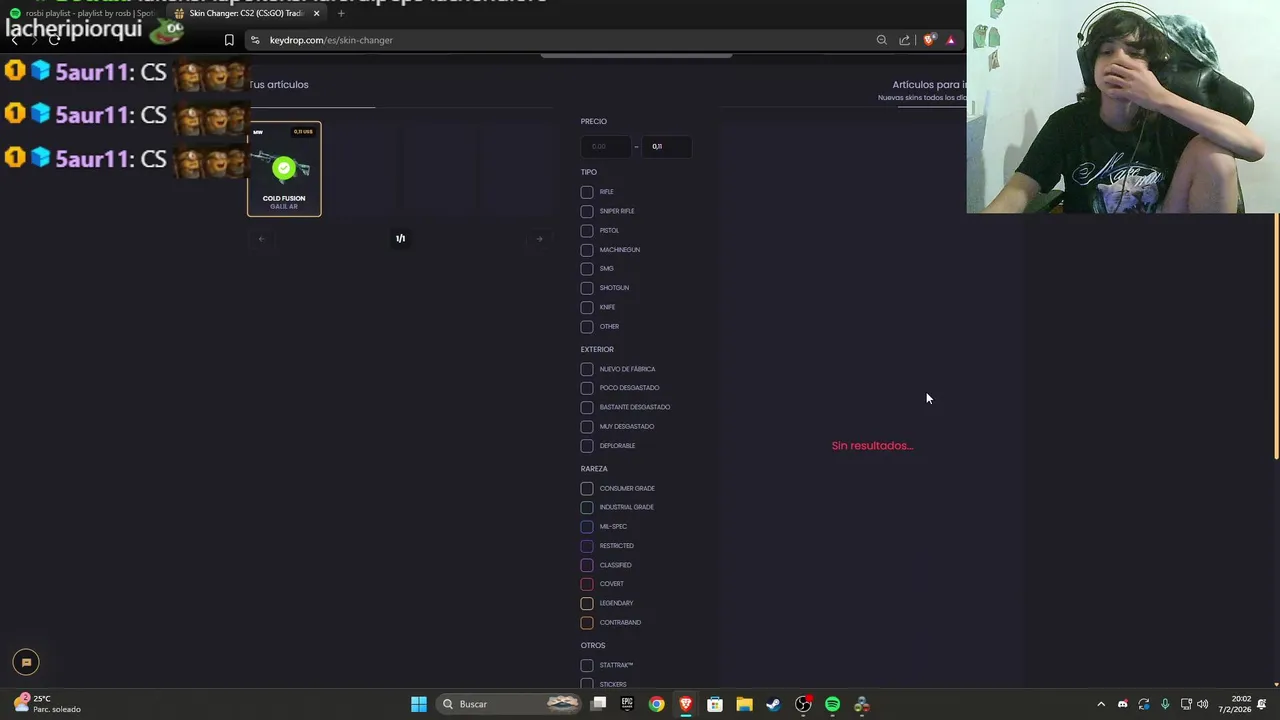Select the Cold Fusion Galil AR skin card

click(284, 169)
